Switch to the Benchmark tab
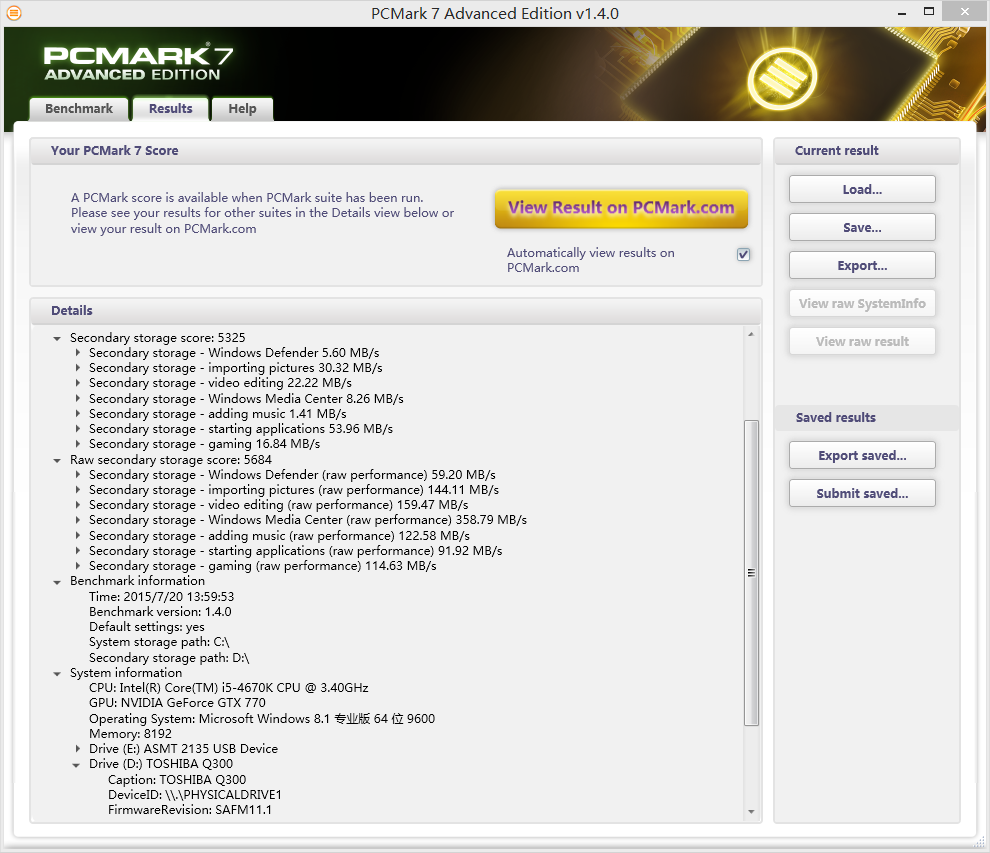 point(79,109)
